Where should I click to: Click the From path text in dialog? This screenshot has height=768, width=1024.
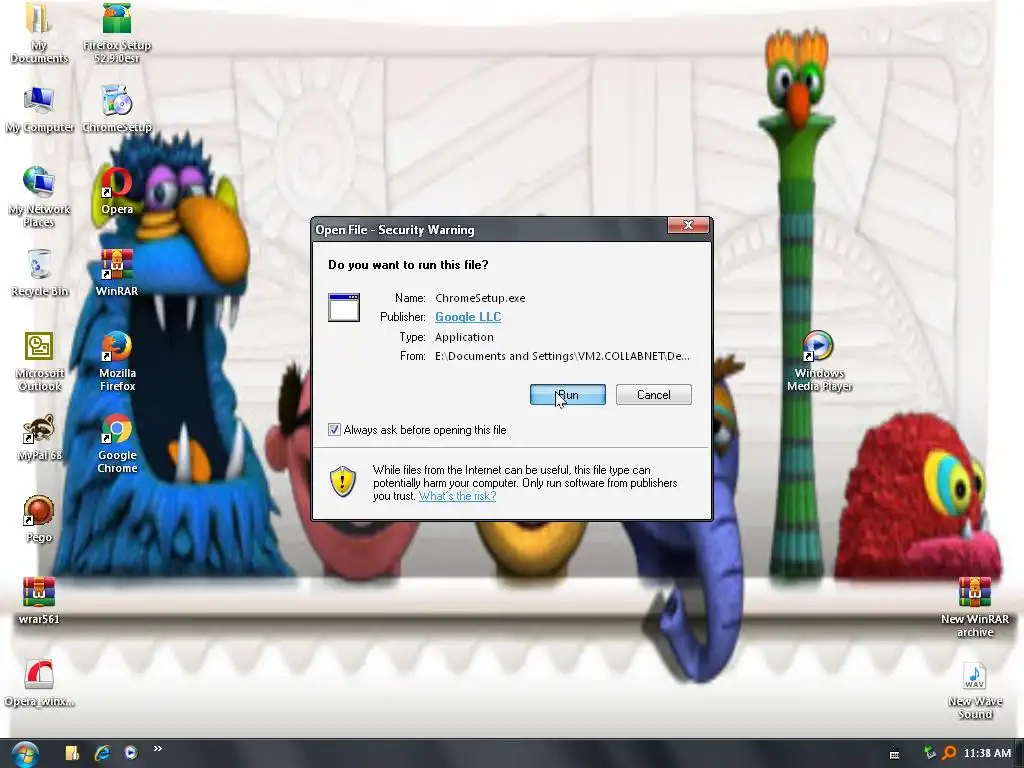(562, 356)
